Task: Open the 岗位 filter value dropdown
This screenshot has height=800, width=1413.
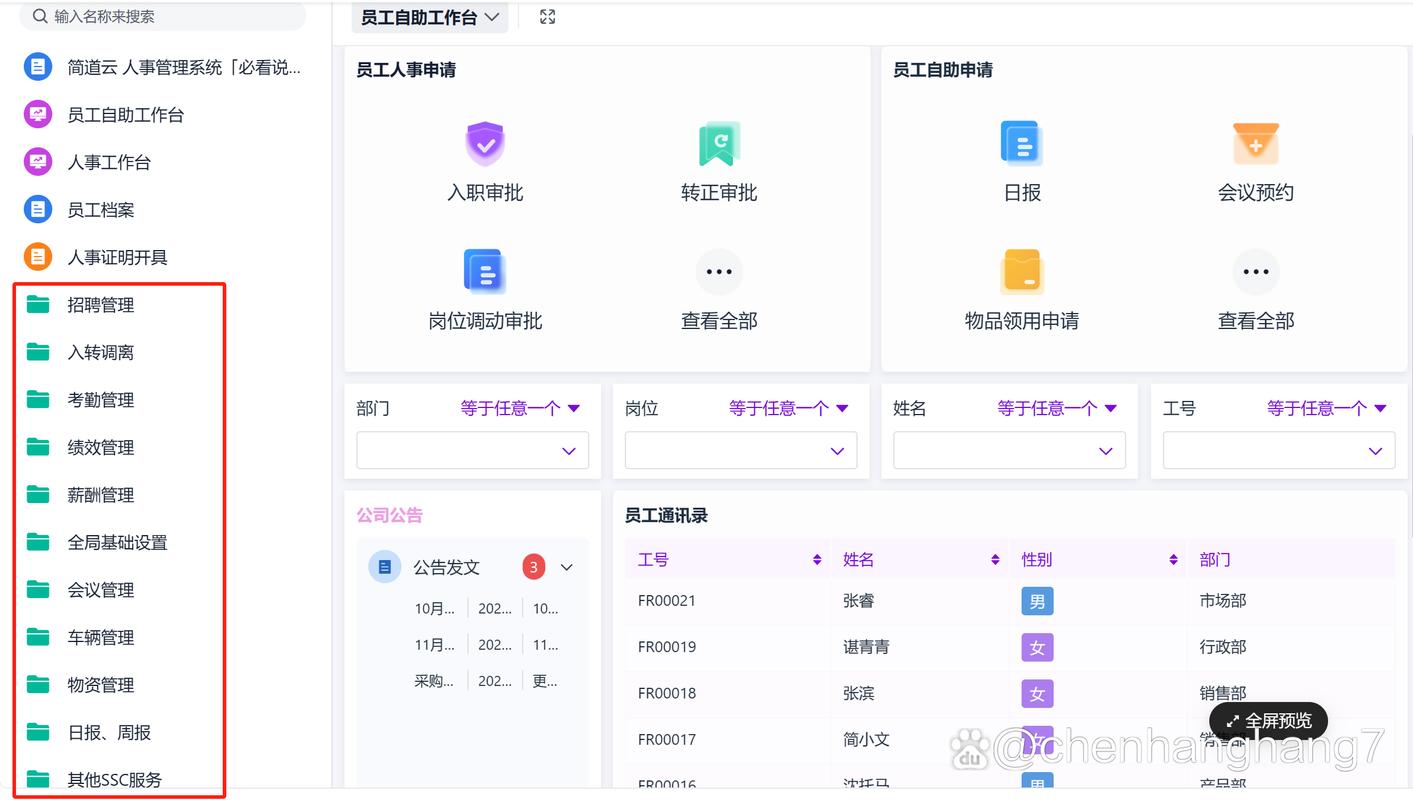Action: pyautogui.click(x=741, y=450)
